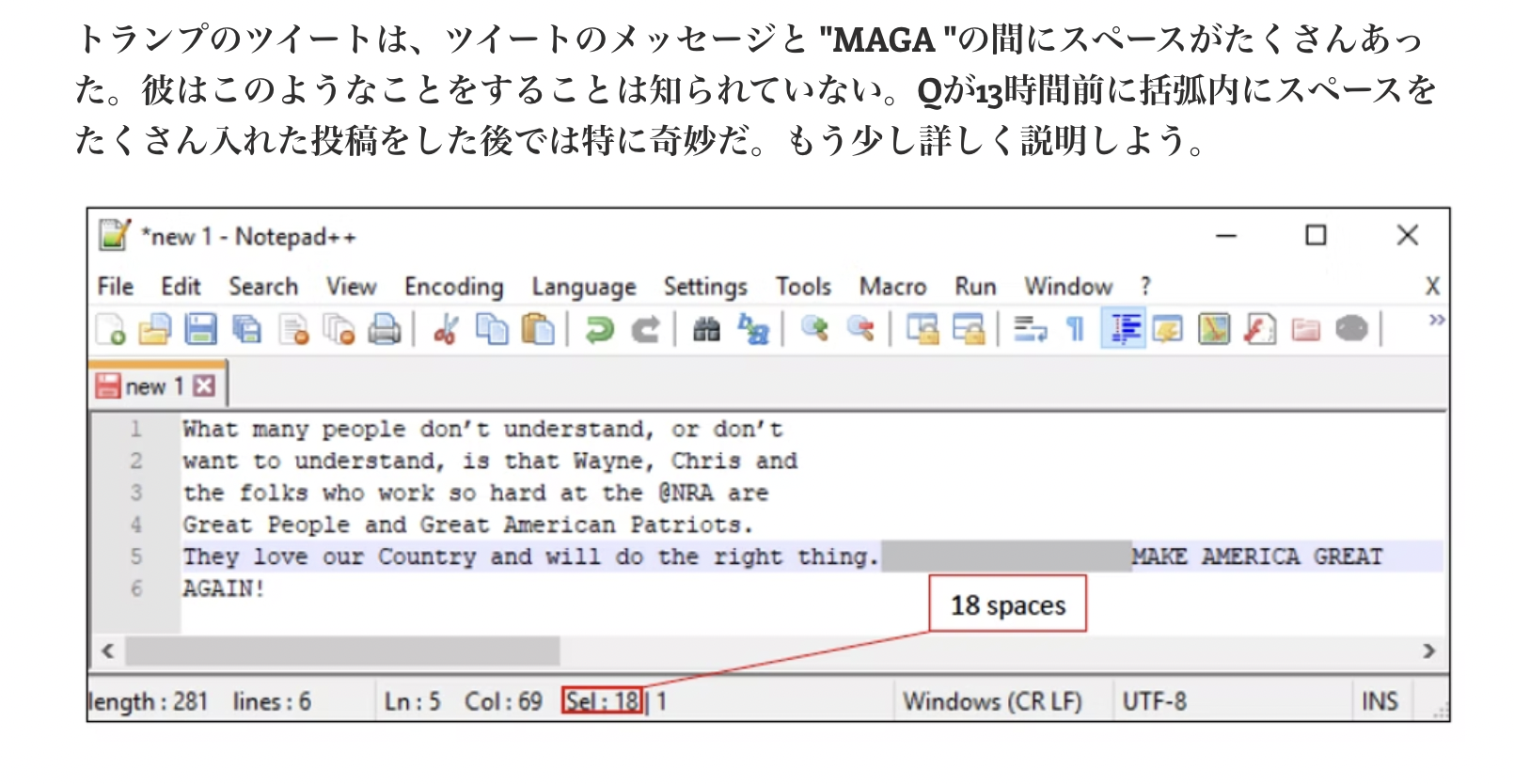This screenshot has height=784, width=1514.
Task: Click the 'INS' insert mode indicator
Action: (1380, 701)
